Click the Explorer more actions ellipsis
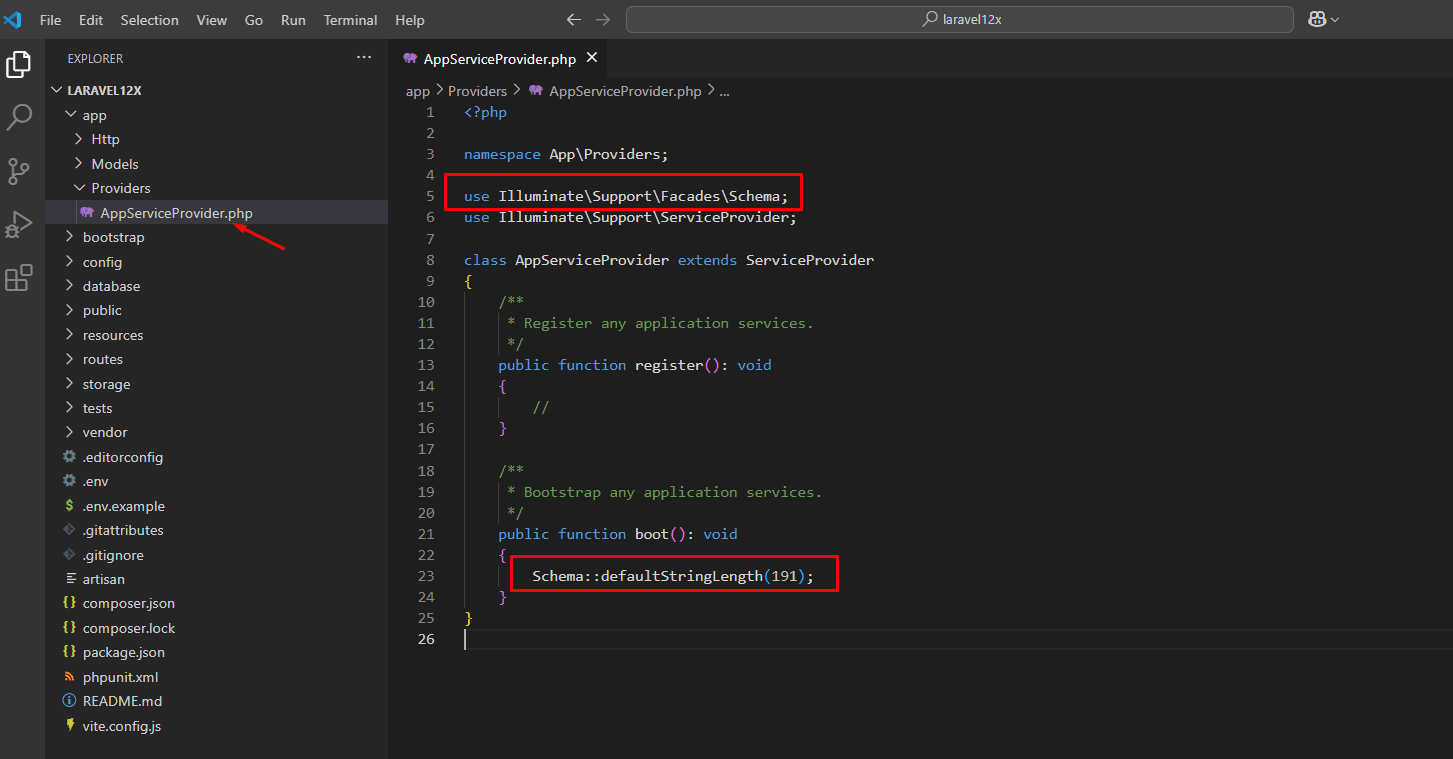 (364, 58)
